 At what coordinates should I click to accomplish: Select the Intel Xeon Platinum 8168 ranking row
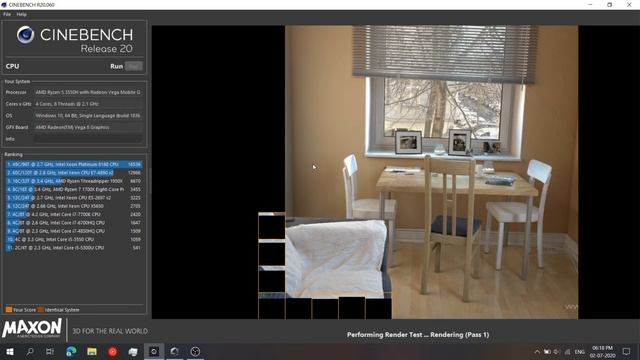[x=74, y=164]
